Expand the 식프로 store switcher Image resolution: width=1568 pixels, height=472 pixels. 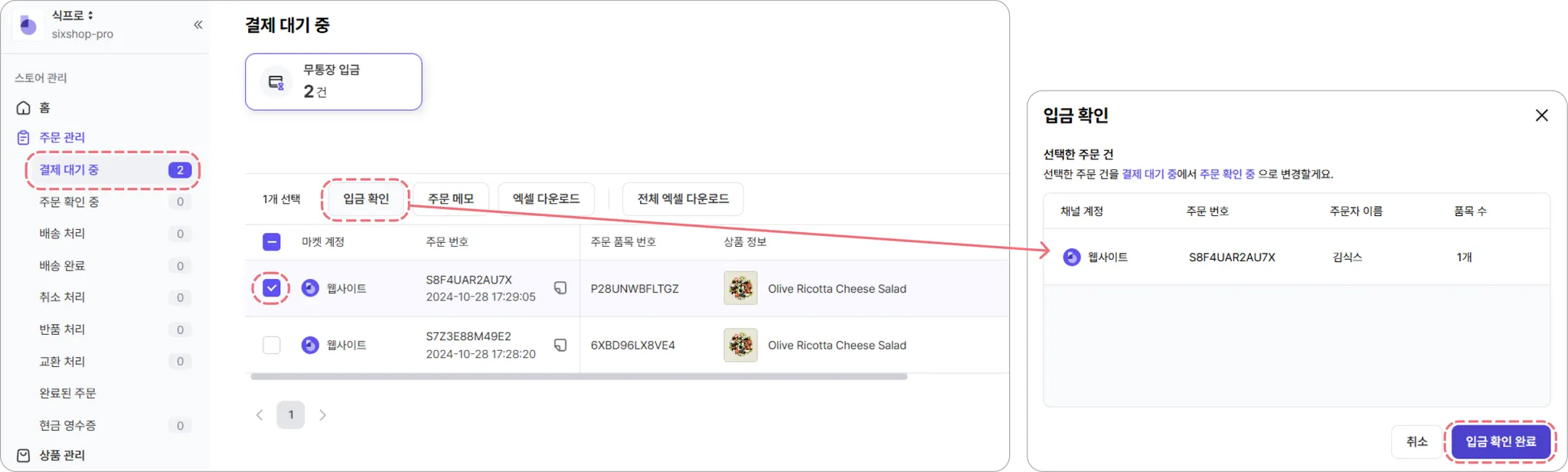pyautogui.click(x=73, y=15)
